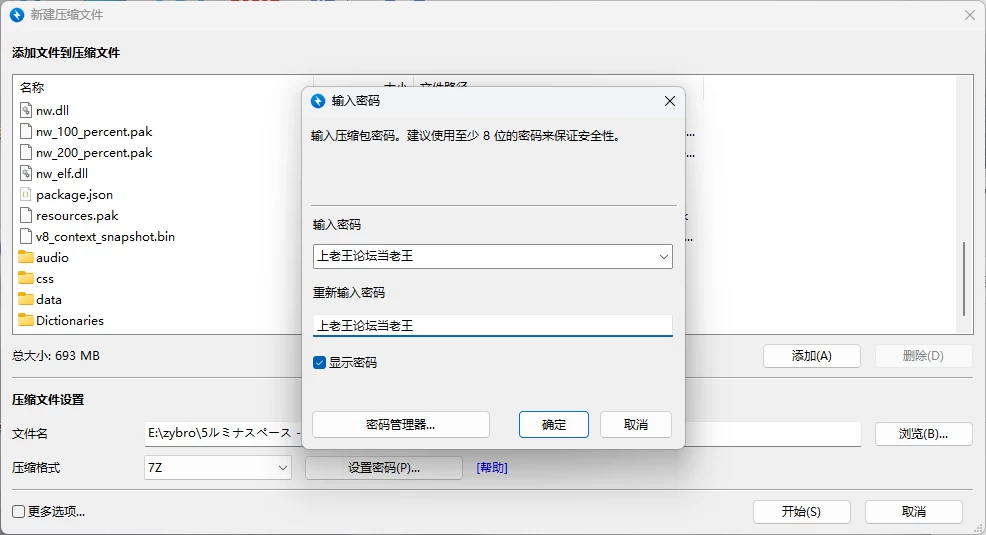Viewport: 986px width, 535px height.
Task: Select the nw_elf.dll file name
Action: click(x=62, y=173)
